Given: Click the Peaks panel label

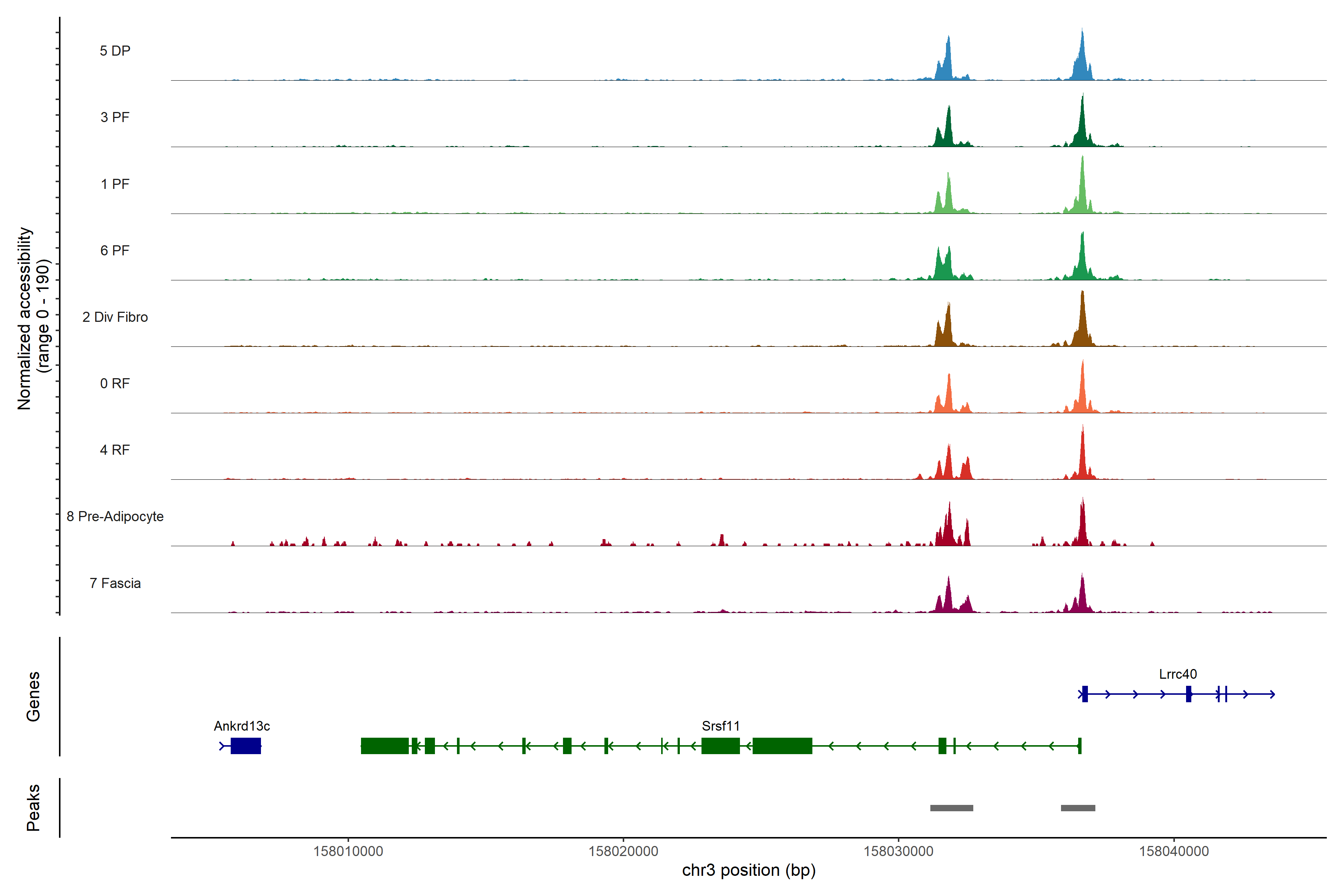Looking at the screenshot, I should click(x=33, y=808).
